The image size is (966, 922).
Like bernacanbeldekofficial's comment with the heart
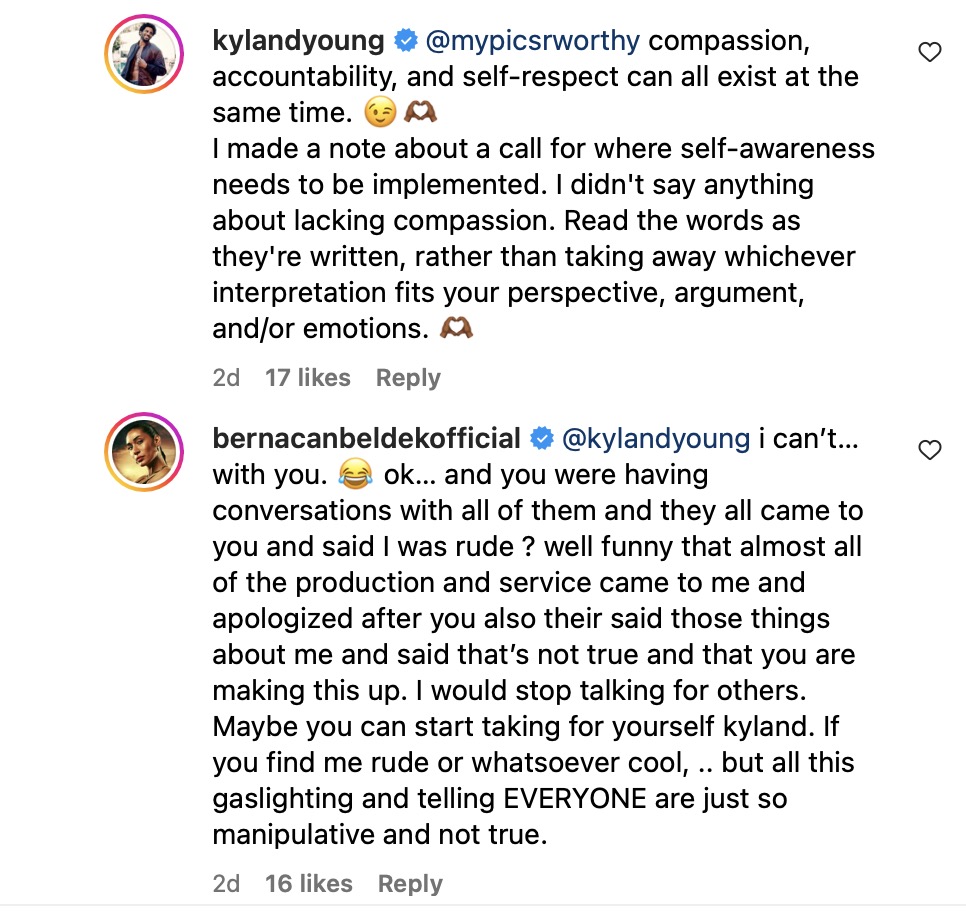click(x=930, y=450)
